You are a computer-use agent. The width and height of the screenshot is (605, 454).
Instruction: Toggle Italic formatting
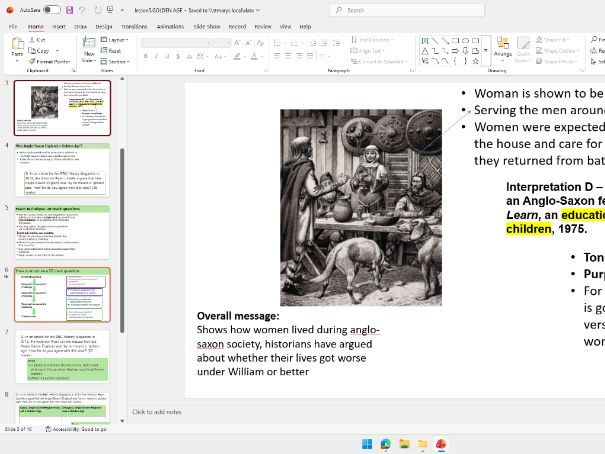pos(156,57)
